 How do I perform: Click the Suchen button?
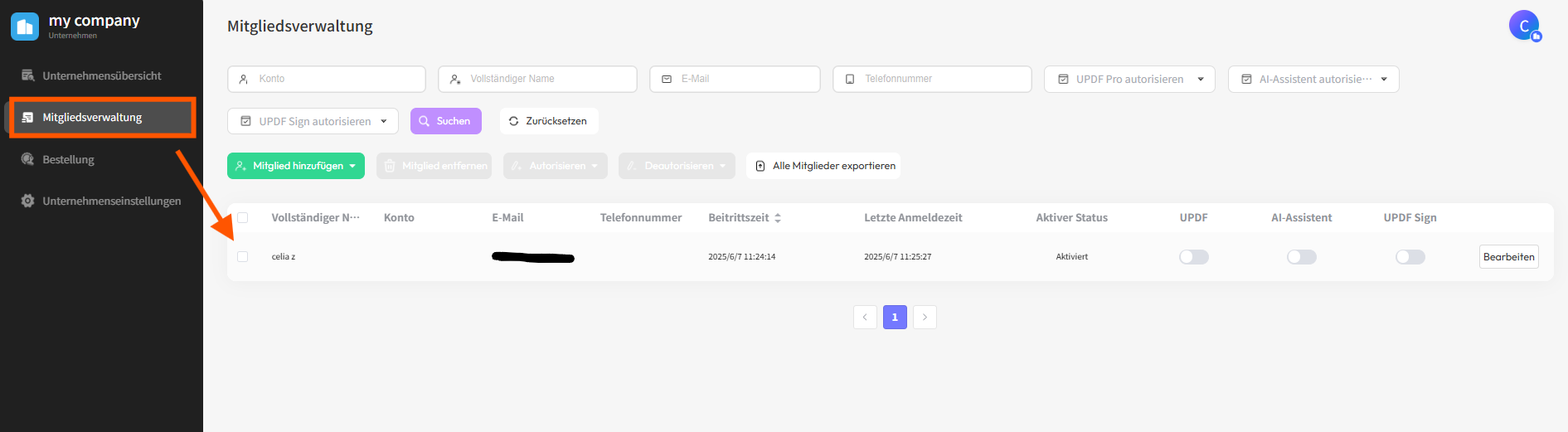(446, 121)
